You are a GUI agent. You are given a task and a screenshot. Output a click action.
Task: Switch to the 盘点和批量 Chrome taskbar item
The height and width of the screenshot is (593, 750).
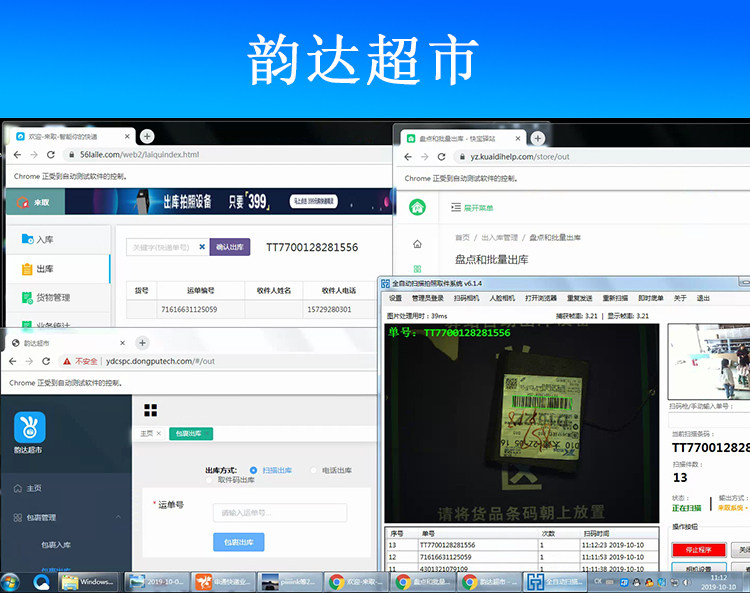coord(422,582)
